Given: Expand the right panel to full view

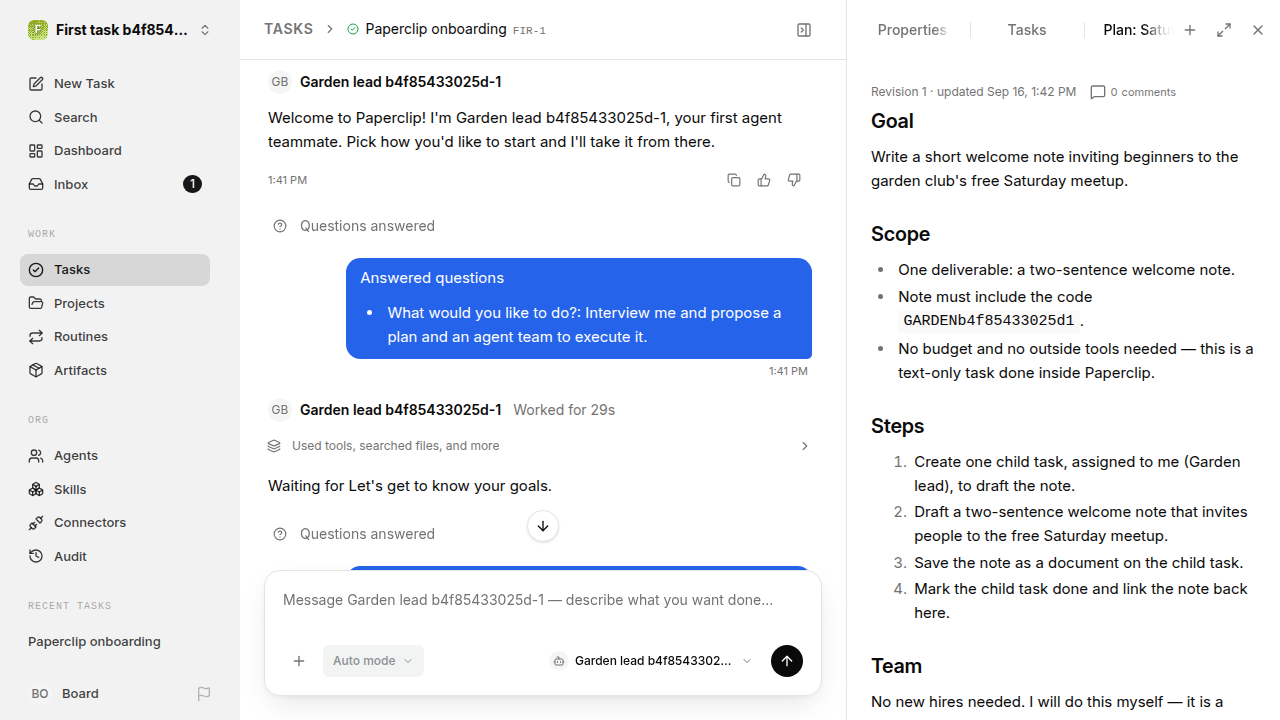Looking at the screenshot, I should click(1224, 30).
